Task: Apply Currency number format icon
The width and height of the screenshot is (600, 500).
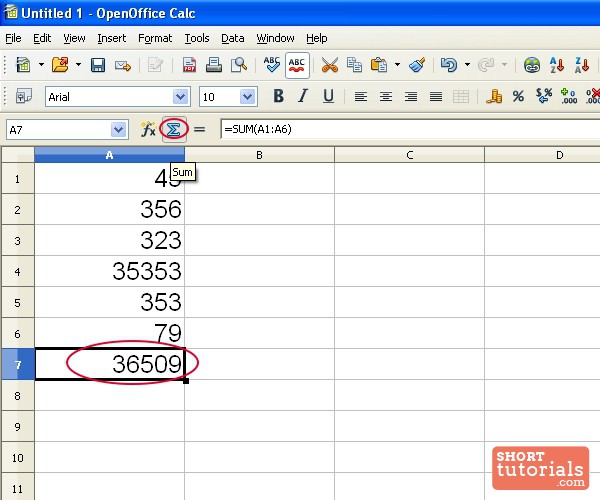Action: click(x=494, y=96)
